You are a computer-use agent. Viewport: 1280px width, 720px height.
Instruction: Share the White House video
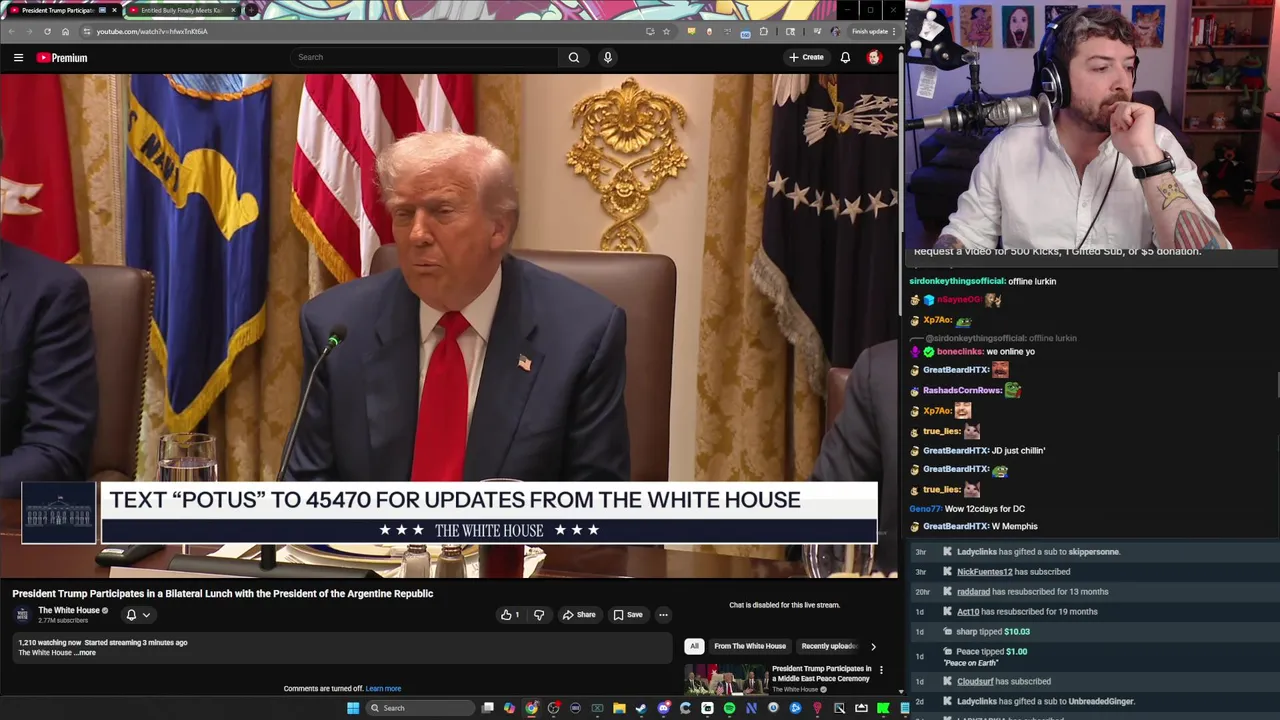(x=579, y=615)
